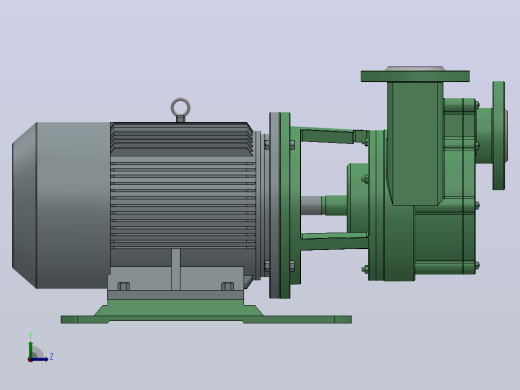Image resolution: width=520 pixels, height=390 pixels.
Task: Select the green vertical discharge pipe body
Action: click(415, 143)
